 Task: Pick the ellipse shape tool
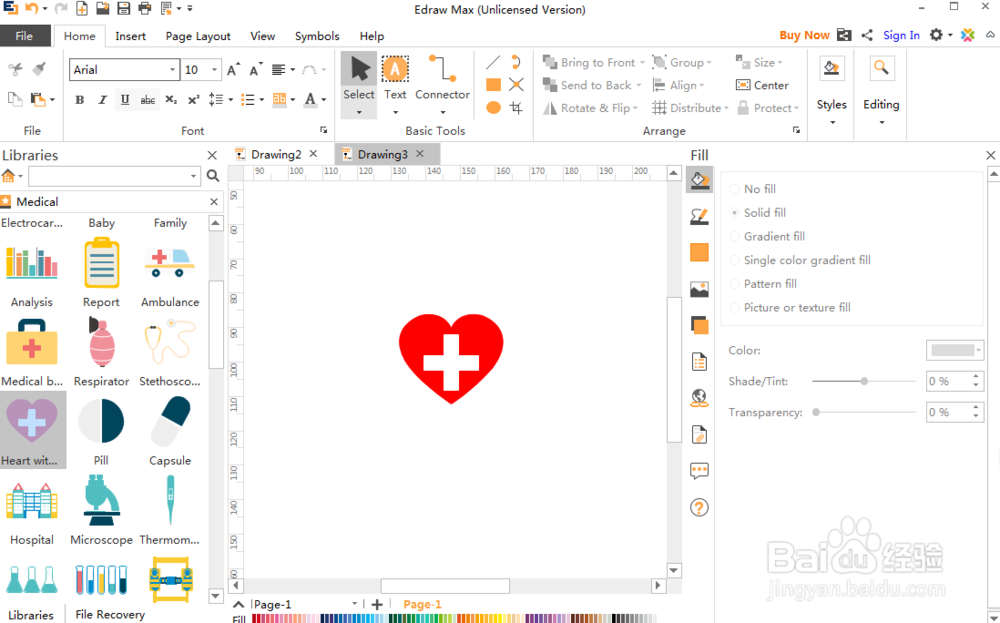[493, 108]
